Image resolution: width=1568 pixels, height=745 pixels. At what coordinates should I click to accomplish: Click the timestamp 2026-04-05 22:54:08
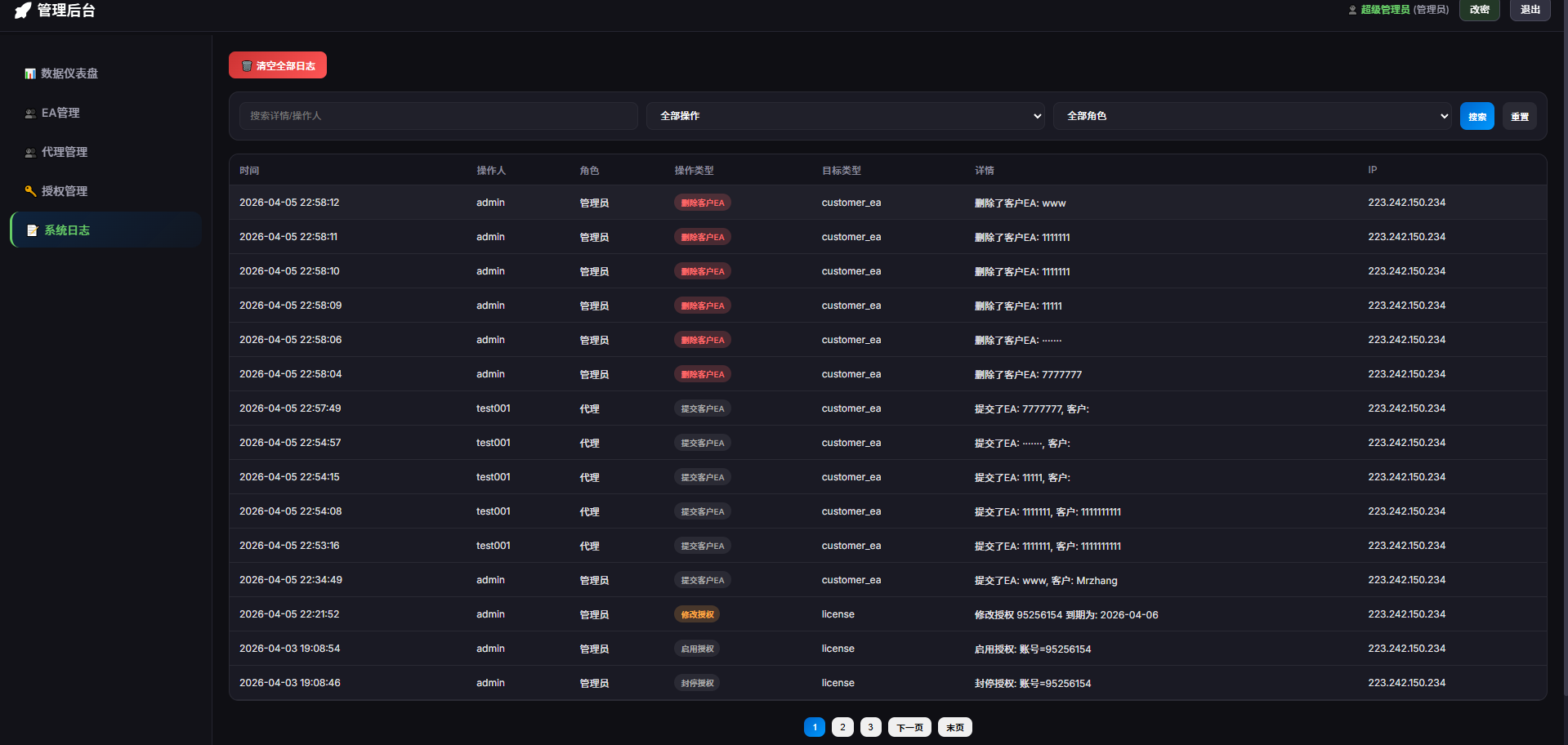tap(290, 511)
